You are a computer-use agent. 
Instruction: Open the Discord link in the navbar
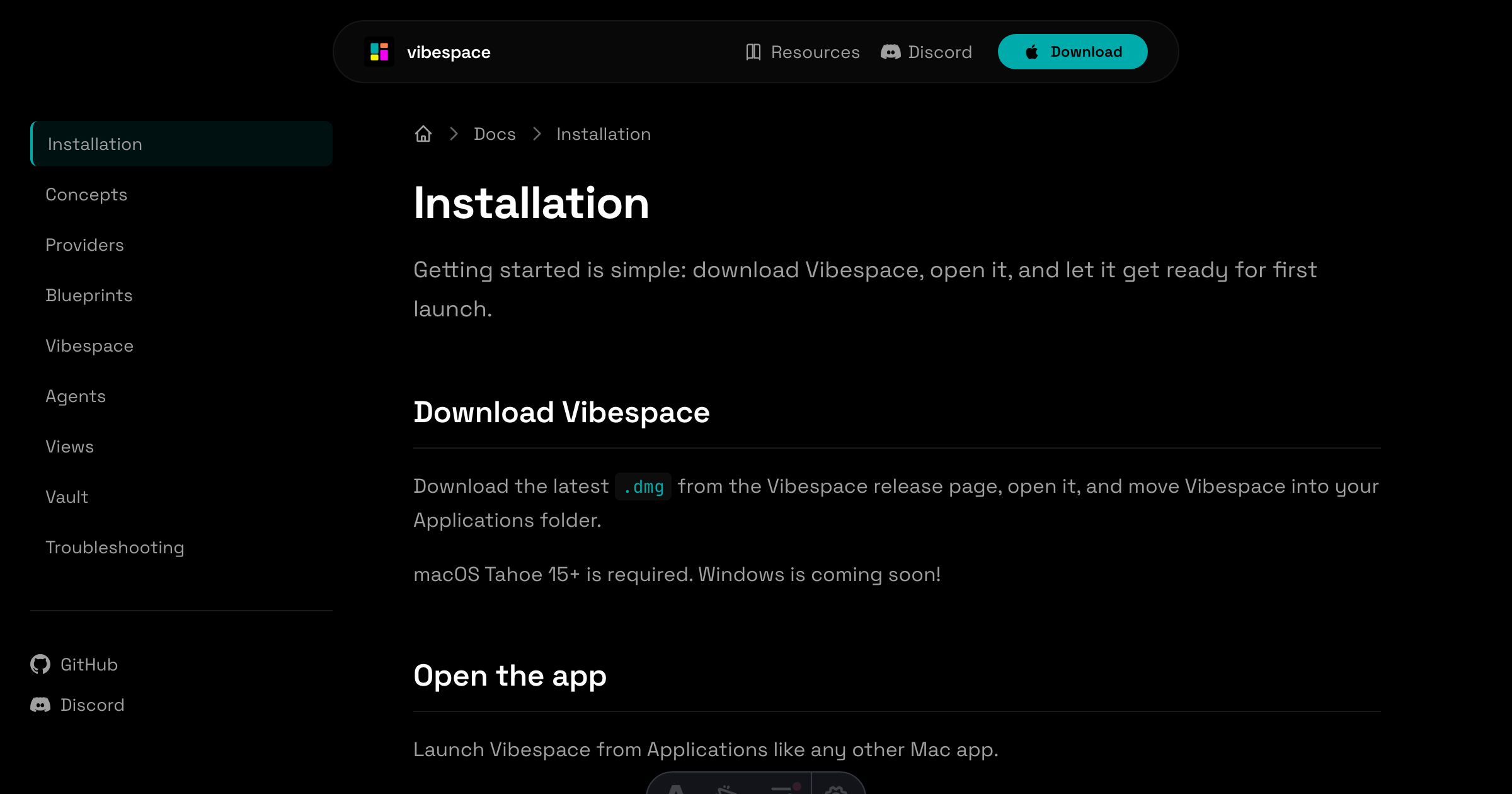[x=926, y=52]
